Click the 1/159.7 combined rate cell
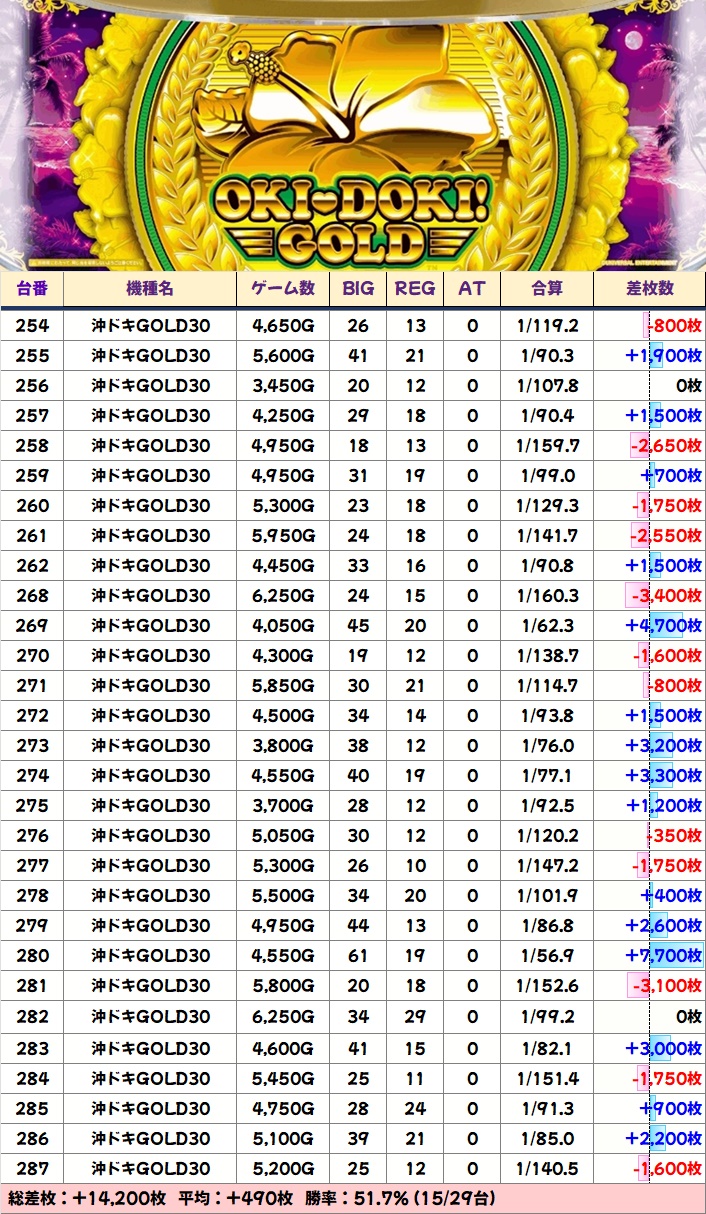The height and width of the screenshot is (1214, 706). 546,446
